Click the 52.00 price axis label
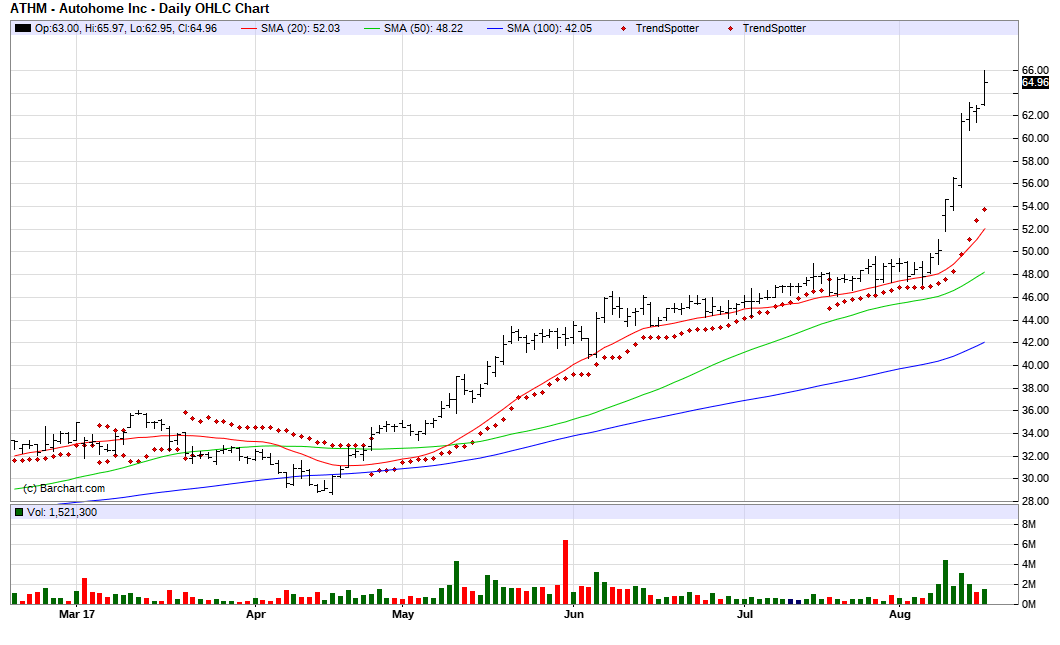The image size is (1060, 645). click(1035, 229)
